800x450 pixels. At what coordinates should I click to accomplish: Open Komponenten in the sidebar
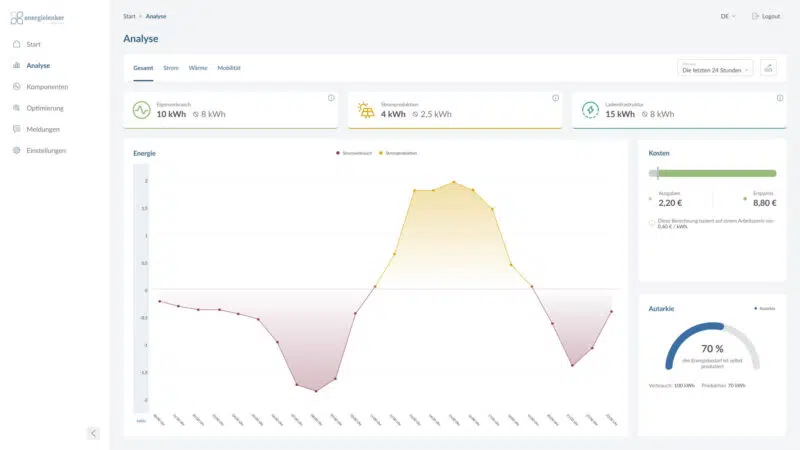click(47, 87)
